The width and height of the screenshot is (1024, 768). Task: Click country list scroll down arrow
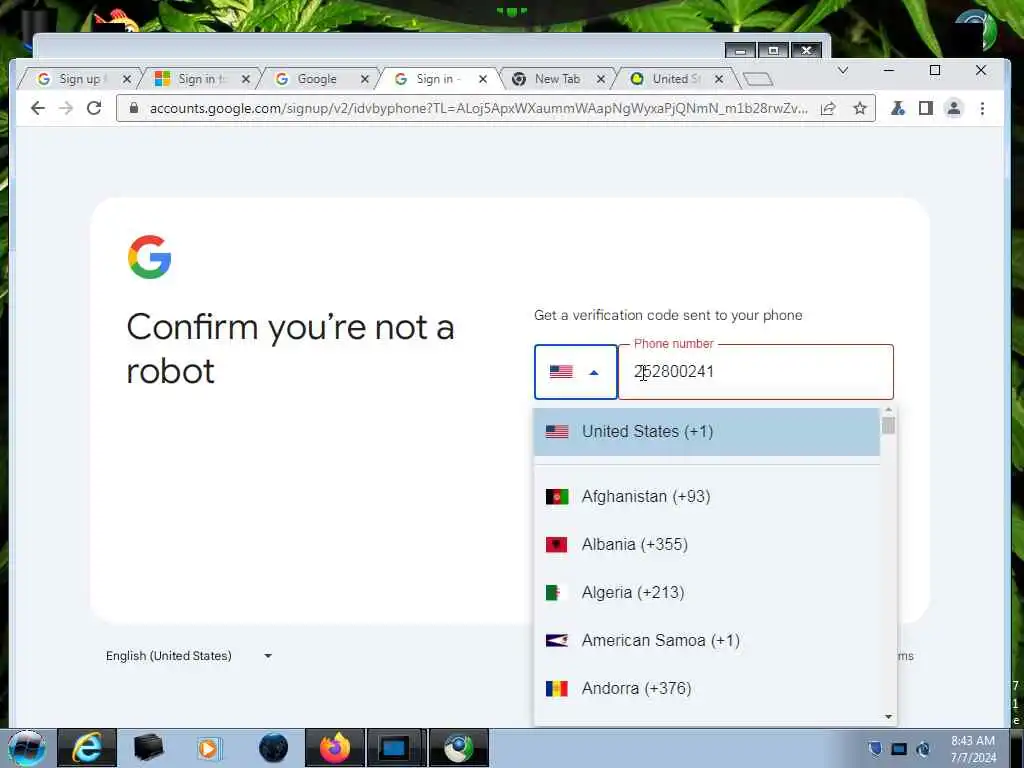888,716
